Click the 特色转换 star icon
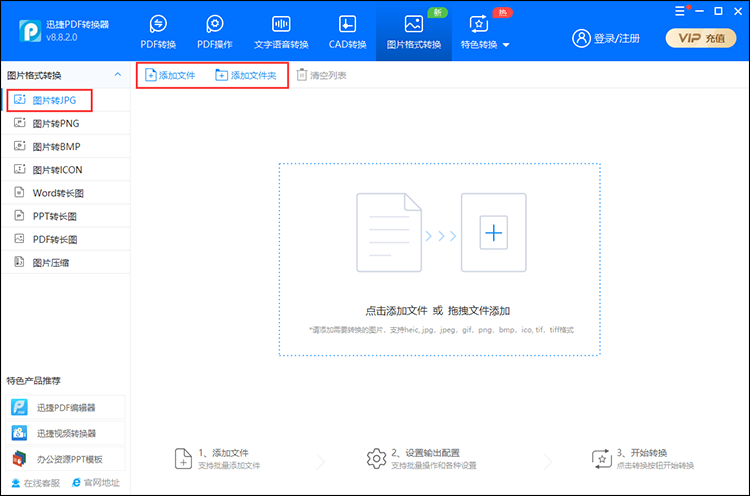The width and height of the screenshot is (750, 496). click(x=478, y=24)
